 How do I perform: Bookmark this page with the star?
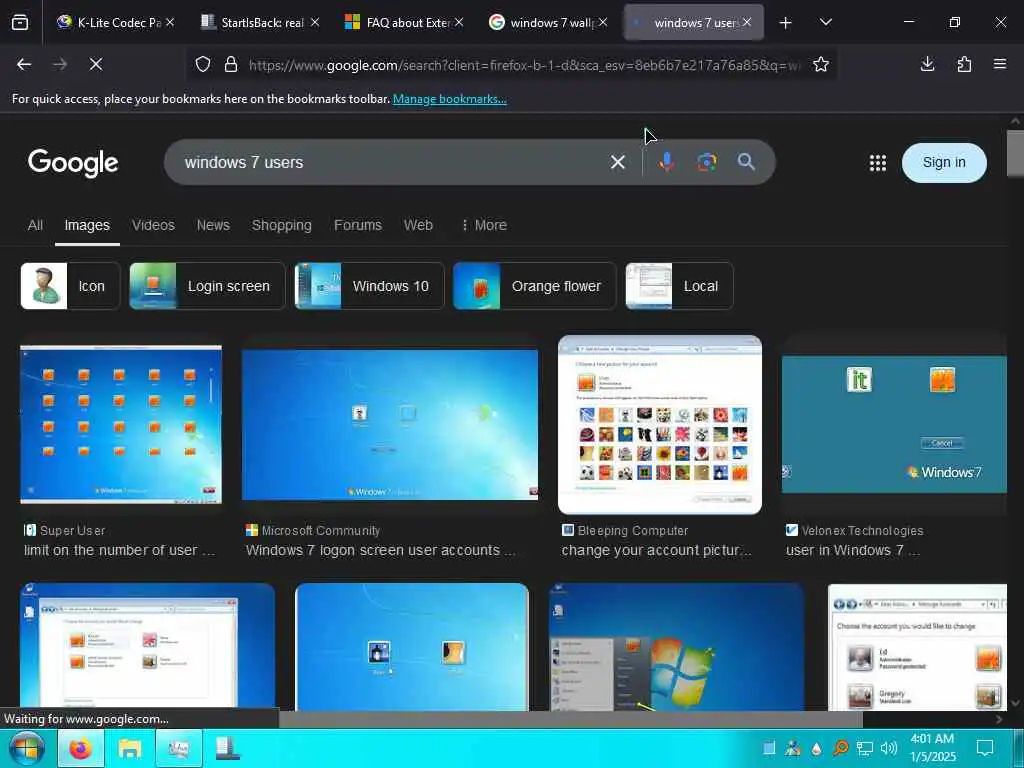pyautogui.click(x=821, y=64)
